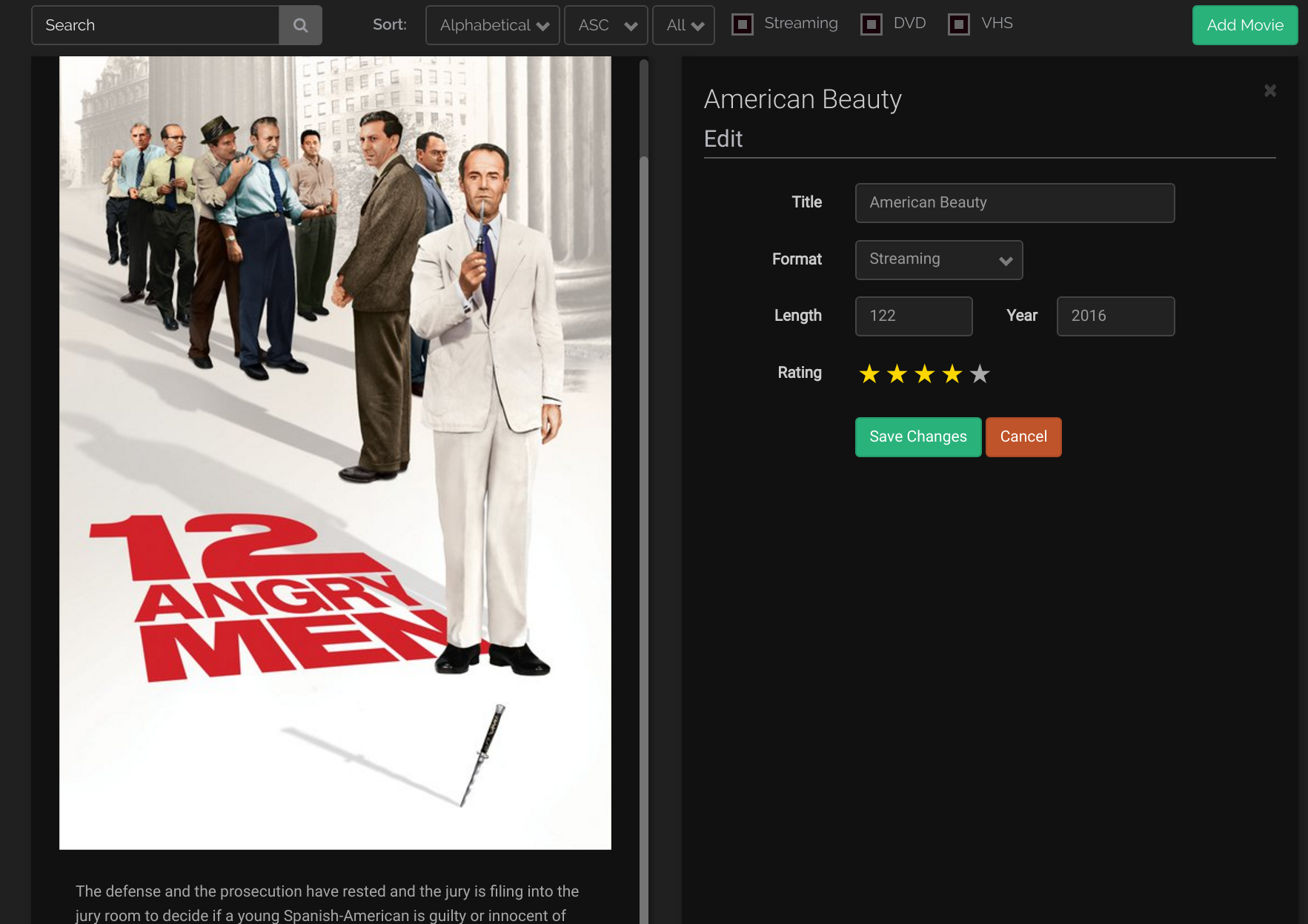Set rating to three stars
The image size is (1308, 924).
pos(924,374)
